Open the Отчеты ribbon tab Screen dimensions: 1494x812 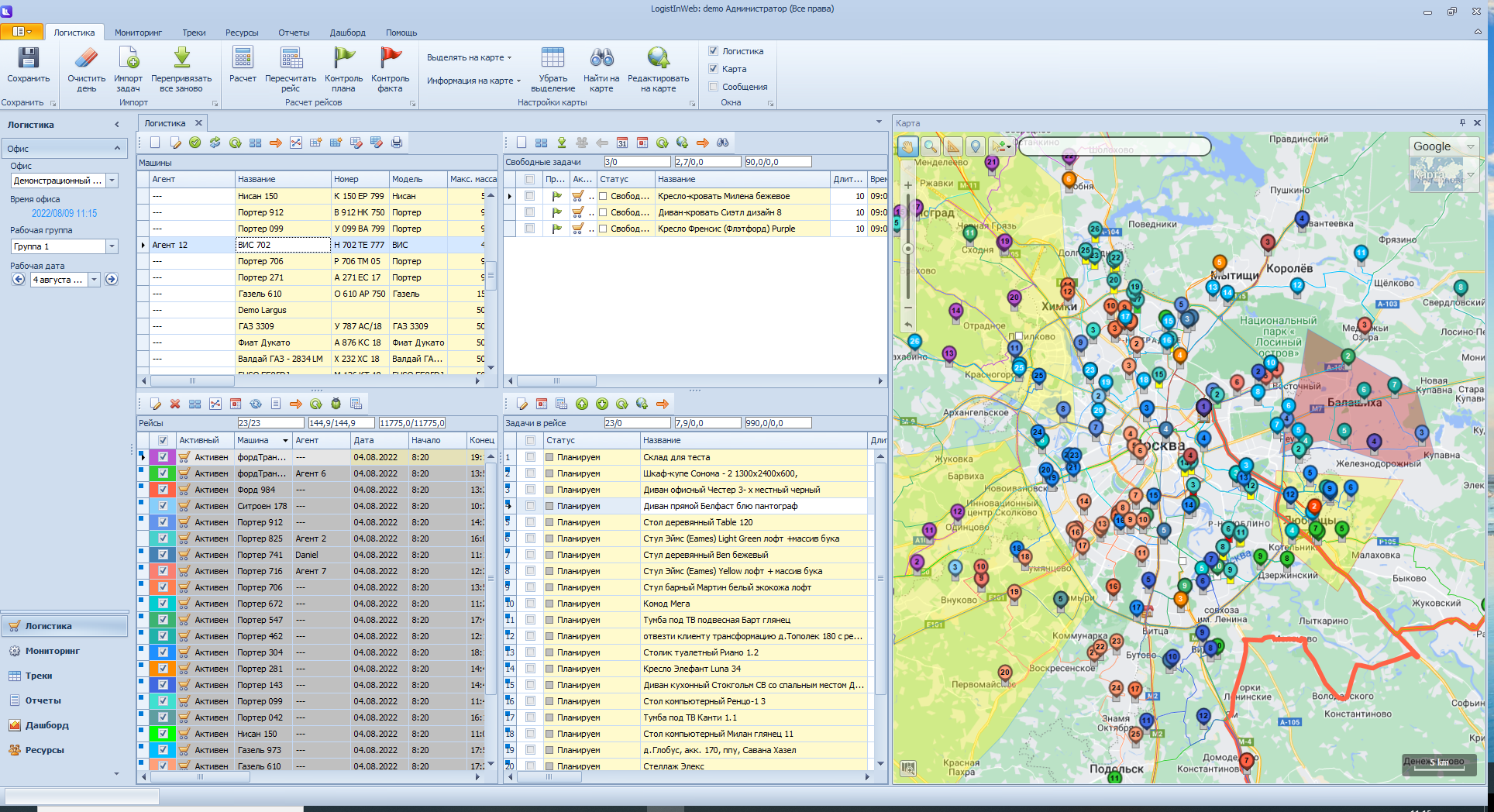click(294, 33)
